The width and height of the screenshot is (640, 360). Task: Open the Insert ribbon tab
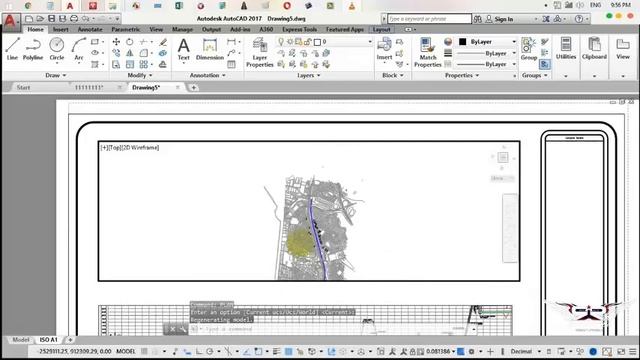click(60, 29)
